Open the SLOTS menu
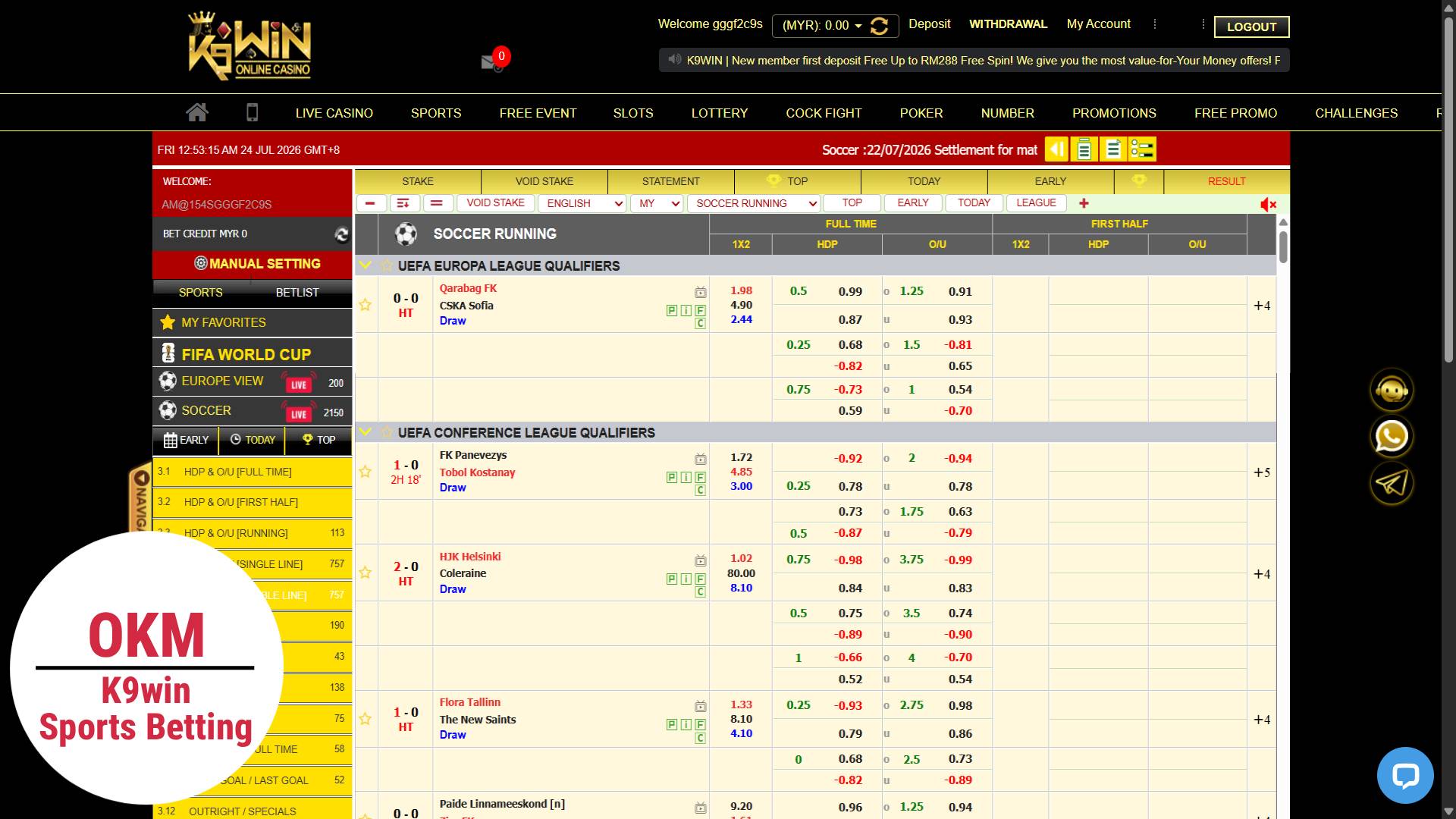Screen dimensions: 1456x819 (633, 113)
